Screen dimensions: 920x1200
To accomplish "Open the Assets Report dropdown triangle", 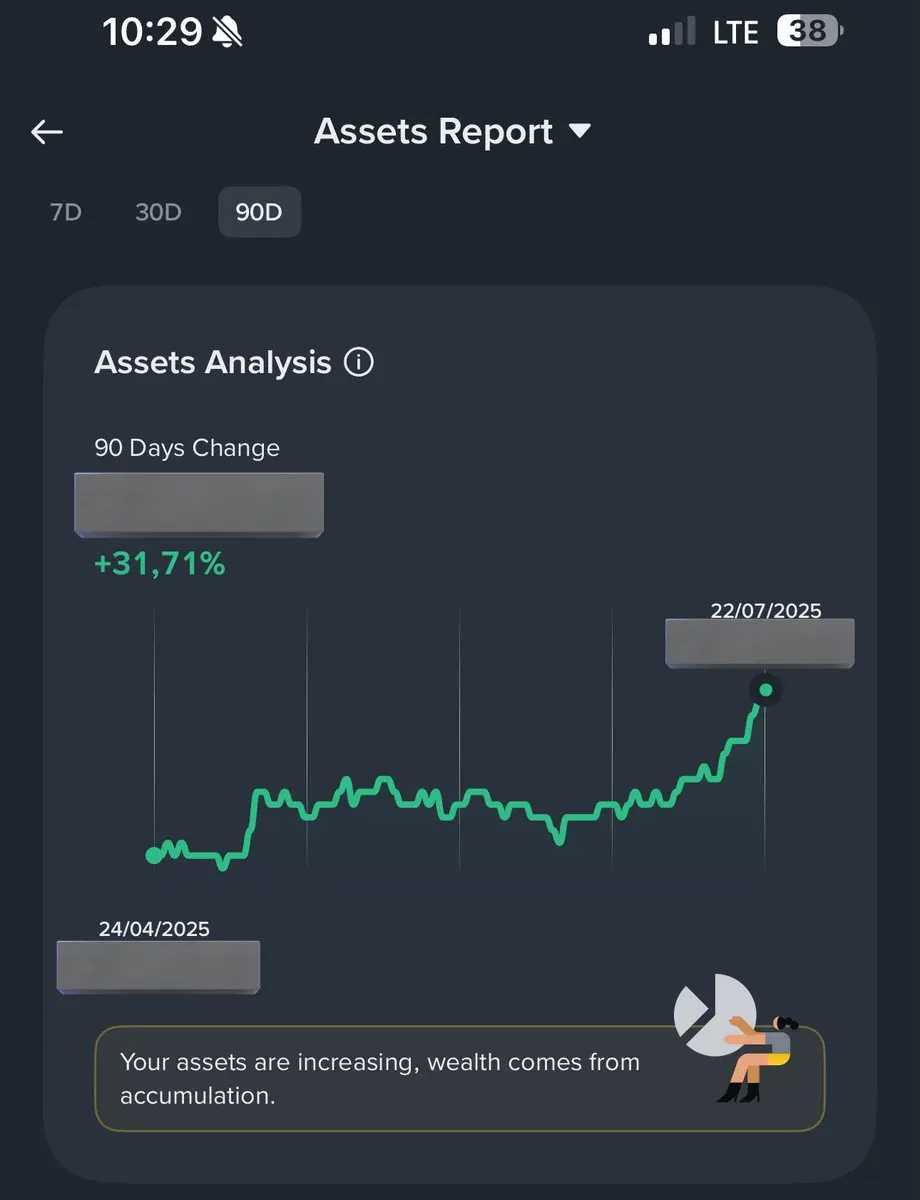I will tap(580, 132).
